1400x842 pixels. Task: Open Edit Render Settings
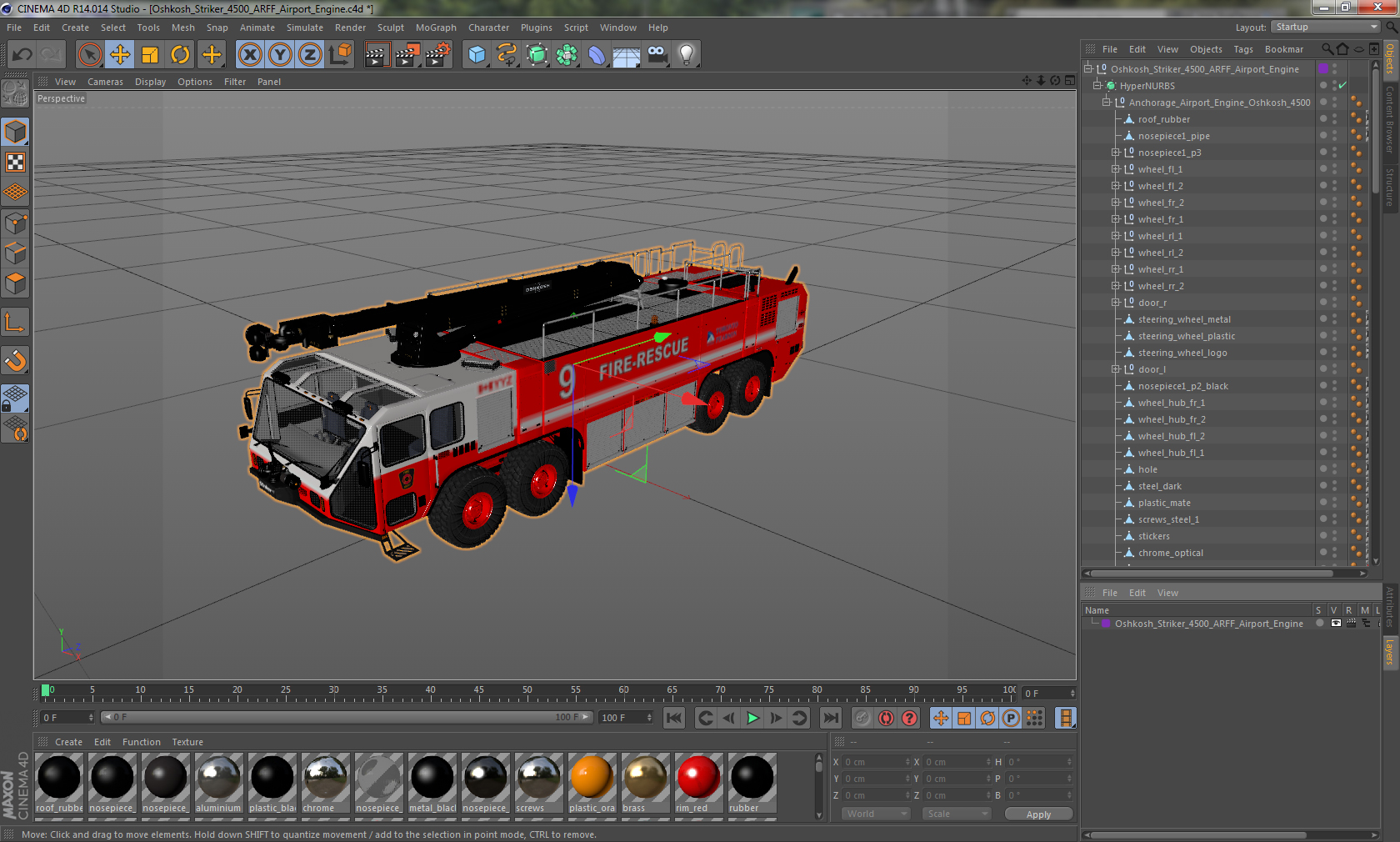[x=438, y=55]
